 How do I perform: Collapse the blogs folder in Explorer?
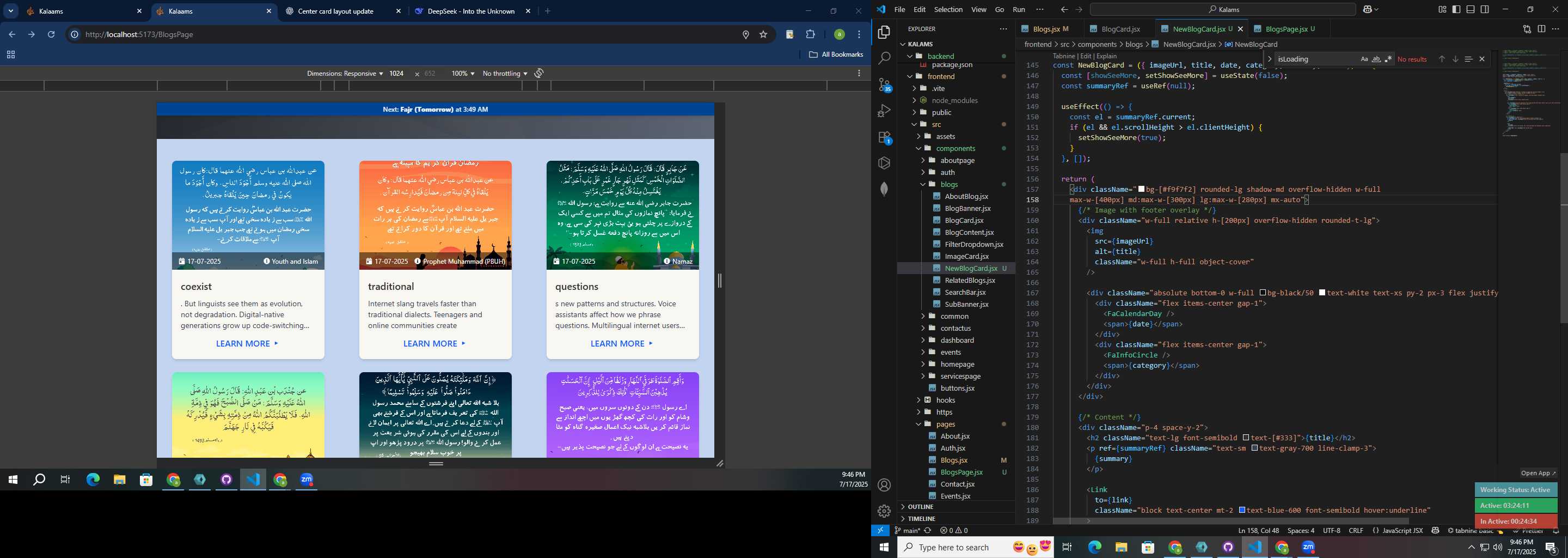click(949, 184)
